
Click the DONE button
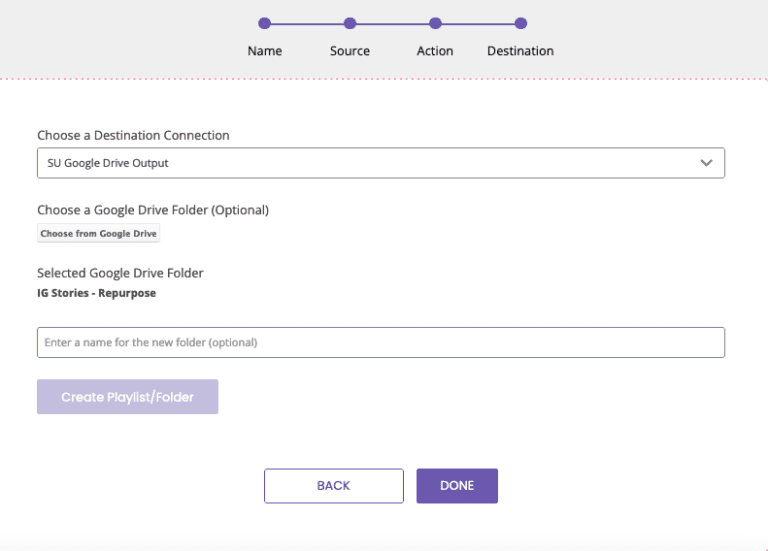point(457,486)
